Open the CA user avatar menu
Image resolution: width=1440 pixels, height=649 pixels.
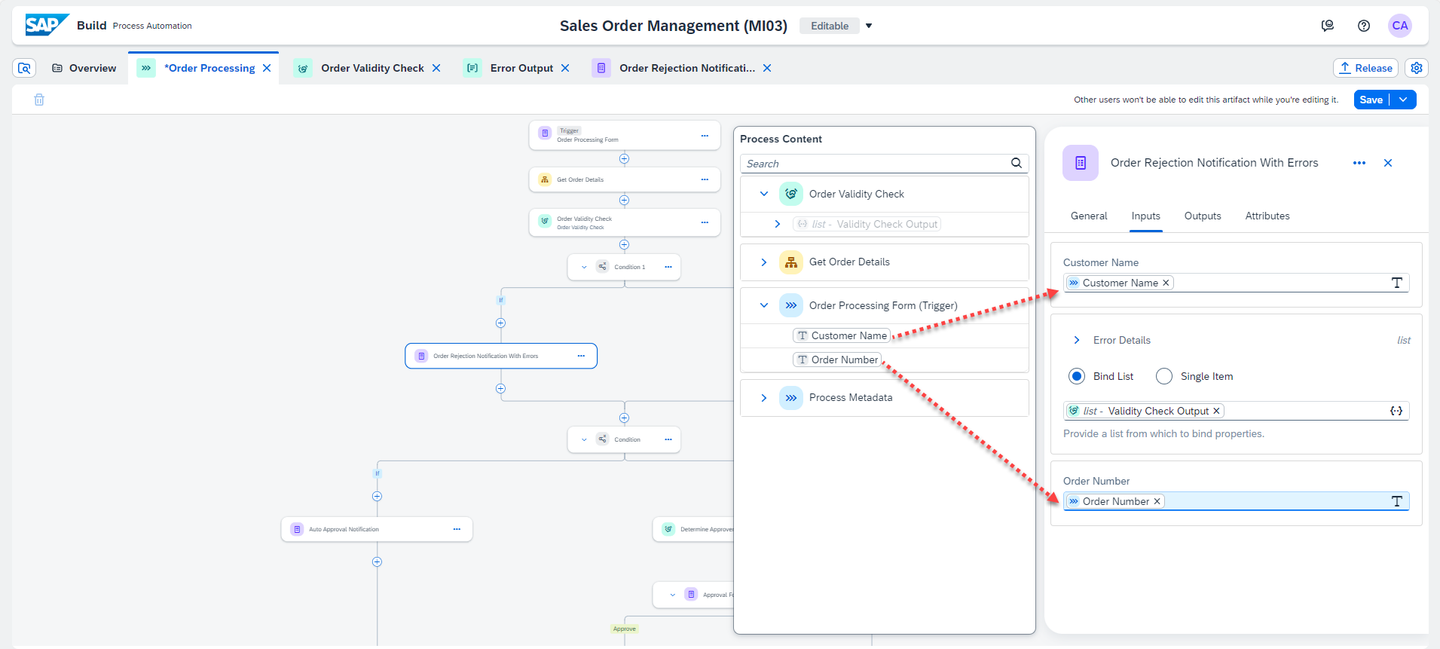pos(1400,26)
